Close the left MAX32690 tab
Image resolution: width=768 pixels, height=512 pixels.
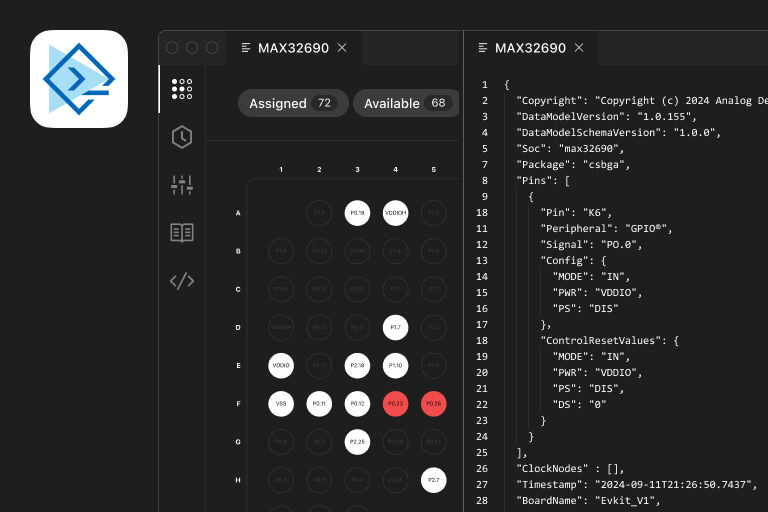click(x=342, y=48)
